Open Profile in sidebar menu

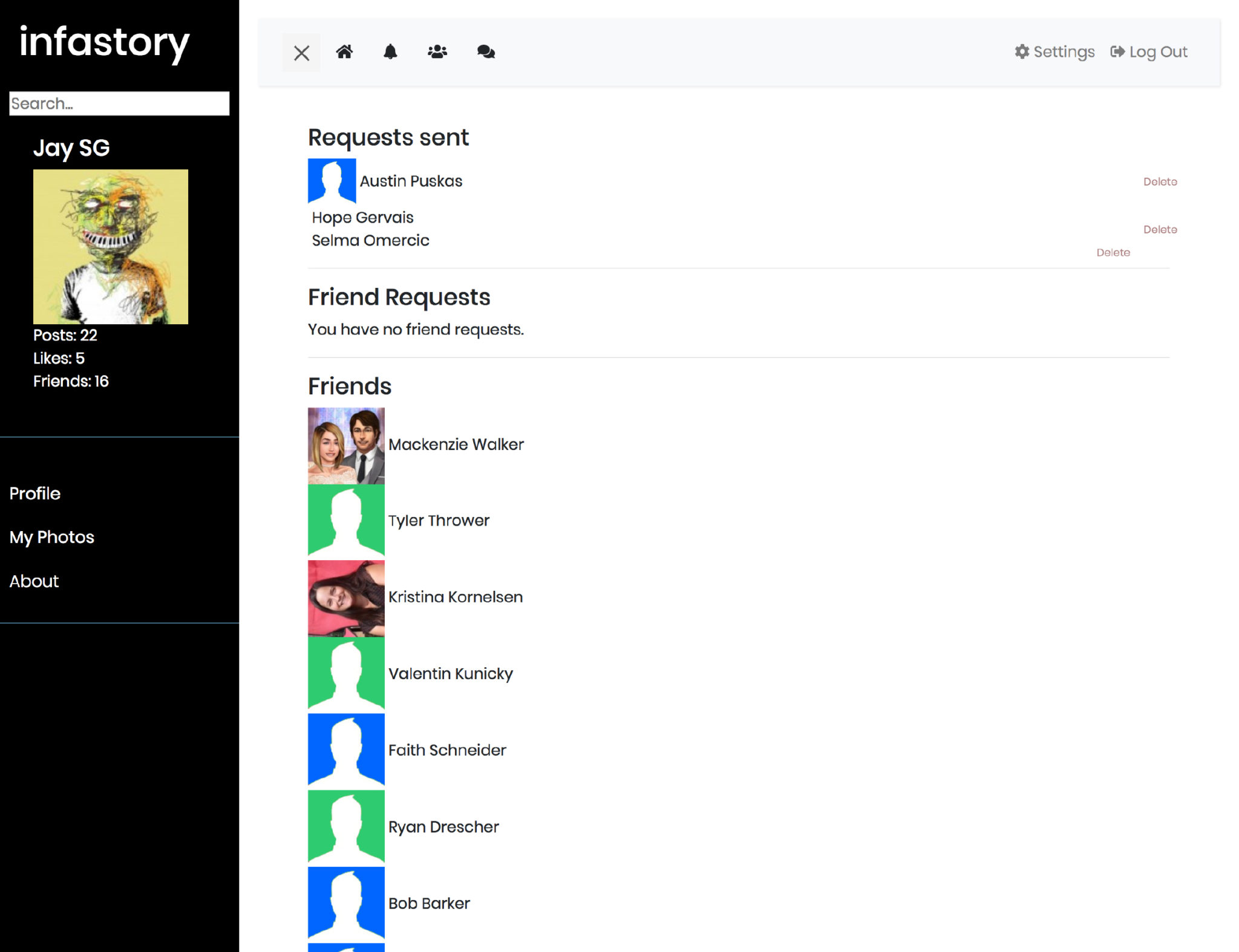(35, 494)
